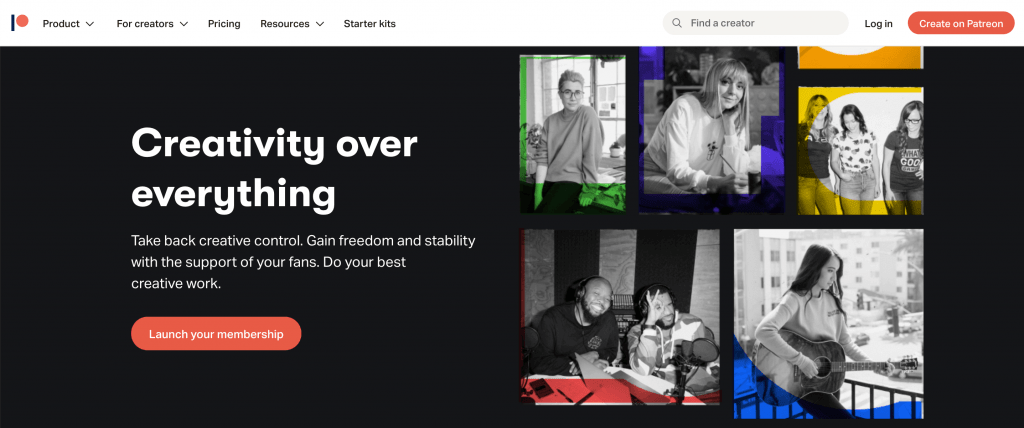Select the guitarist photo with blue accent
This screenshot has height=428, width=1024.
tap(829, 323)
